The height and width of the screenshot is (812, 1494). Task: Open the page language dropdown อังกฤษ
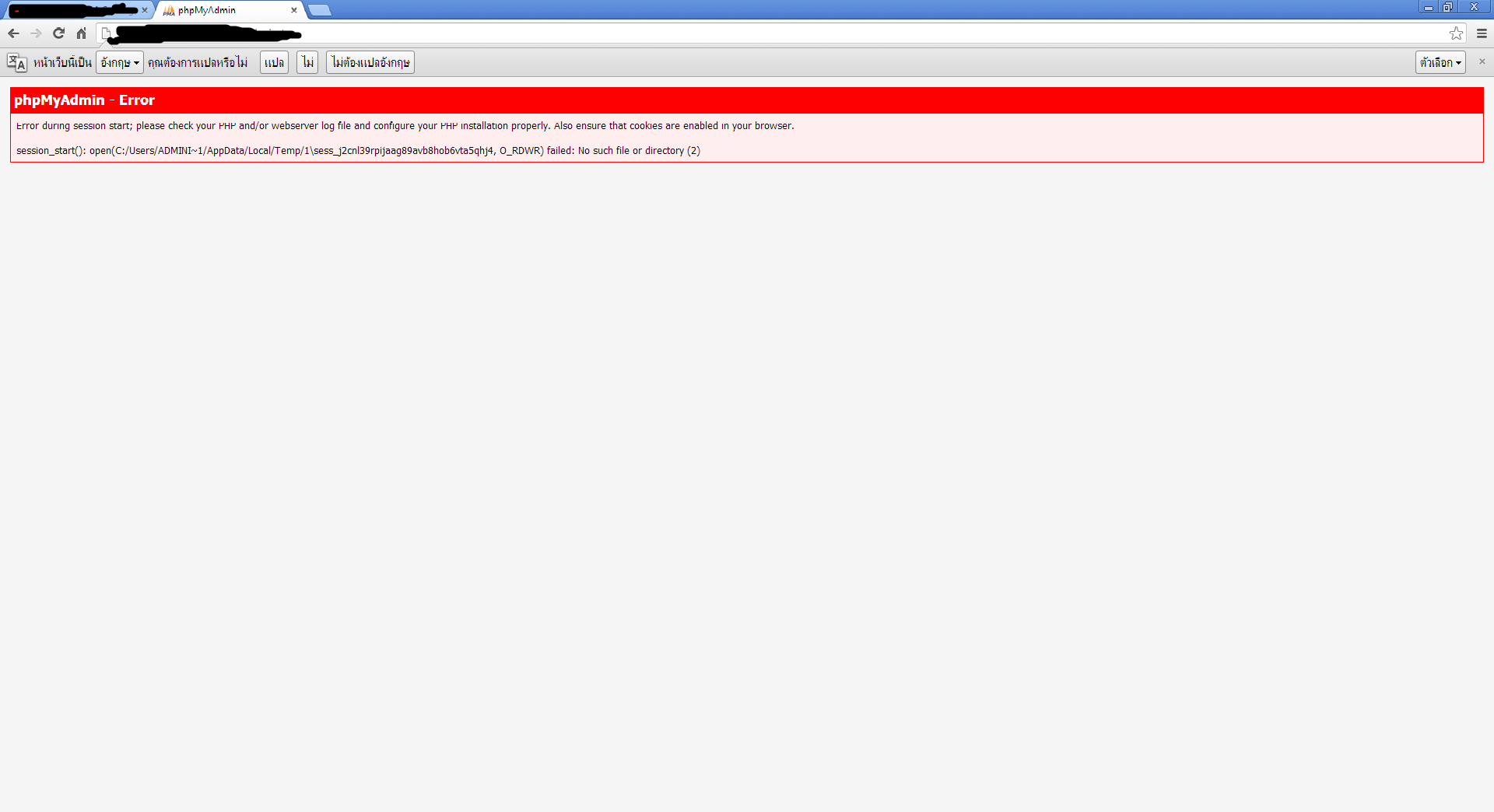pos(120,62)
